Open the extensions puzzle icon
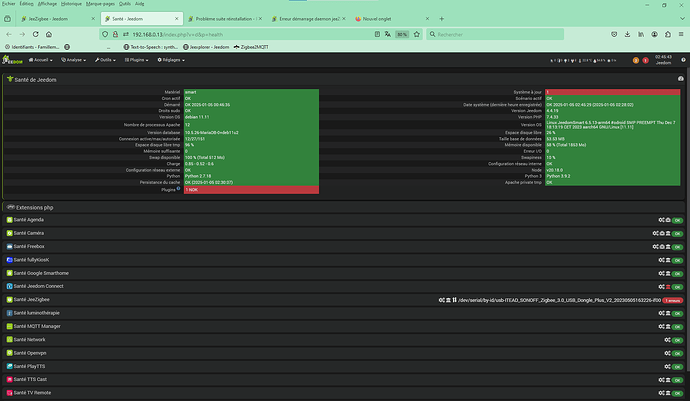690x401 pixels. [x=668, y=34]
